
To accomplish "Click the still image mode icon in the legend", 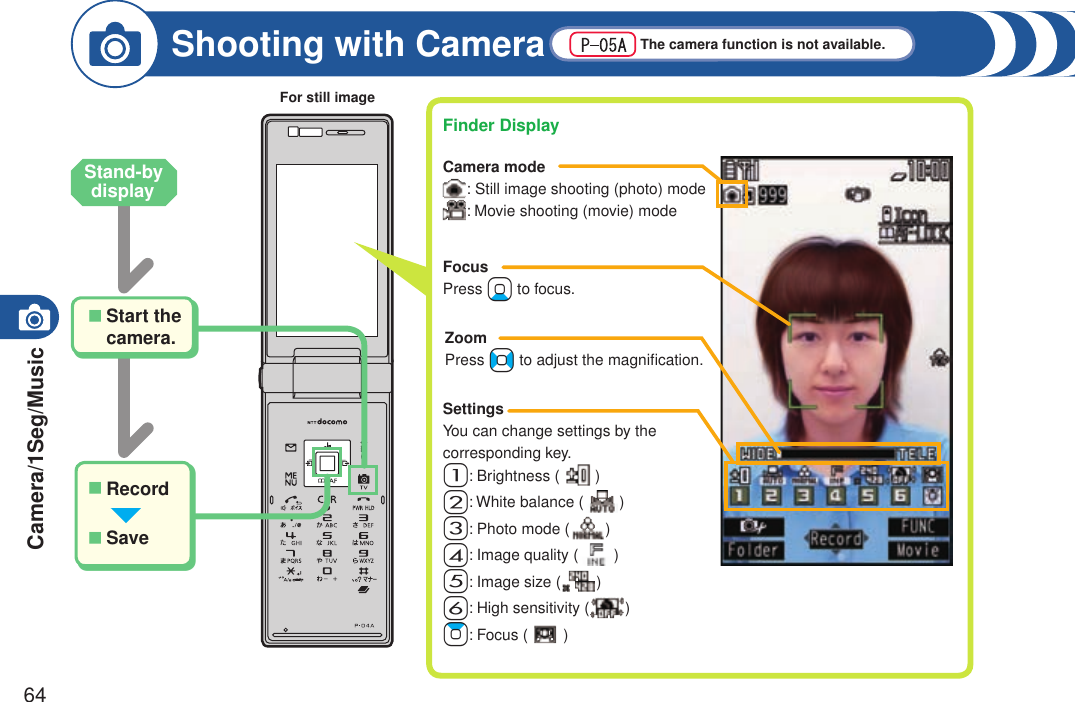I will [x=455, y=189].
